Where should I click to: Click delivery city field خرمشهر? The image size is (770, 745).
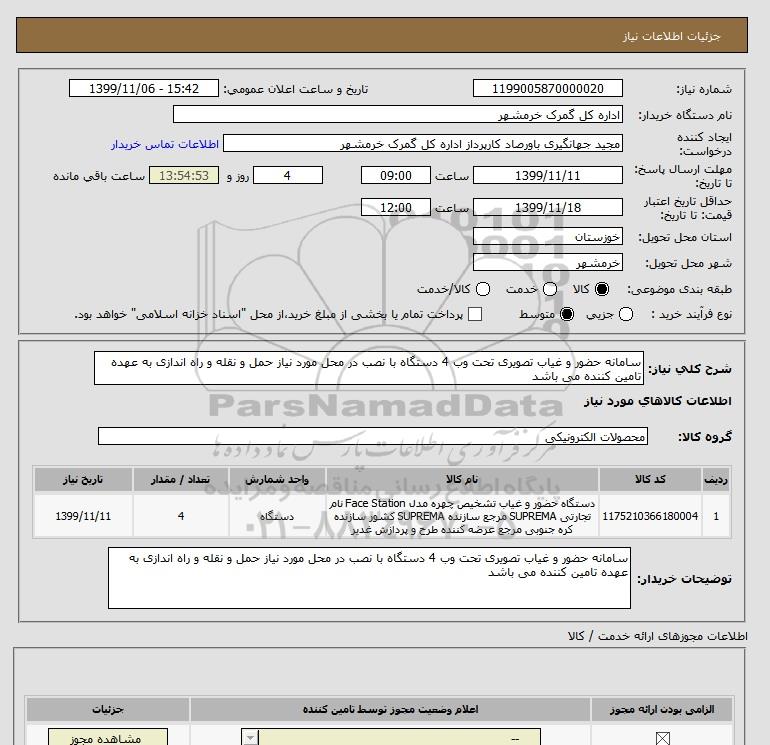[548, 263]
